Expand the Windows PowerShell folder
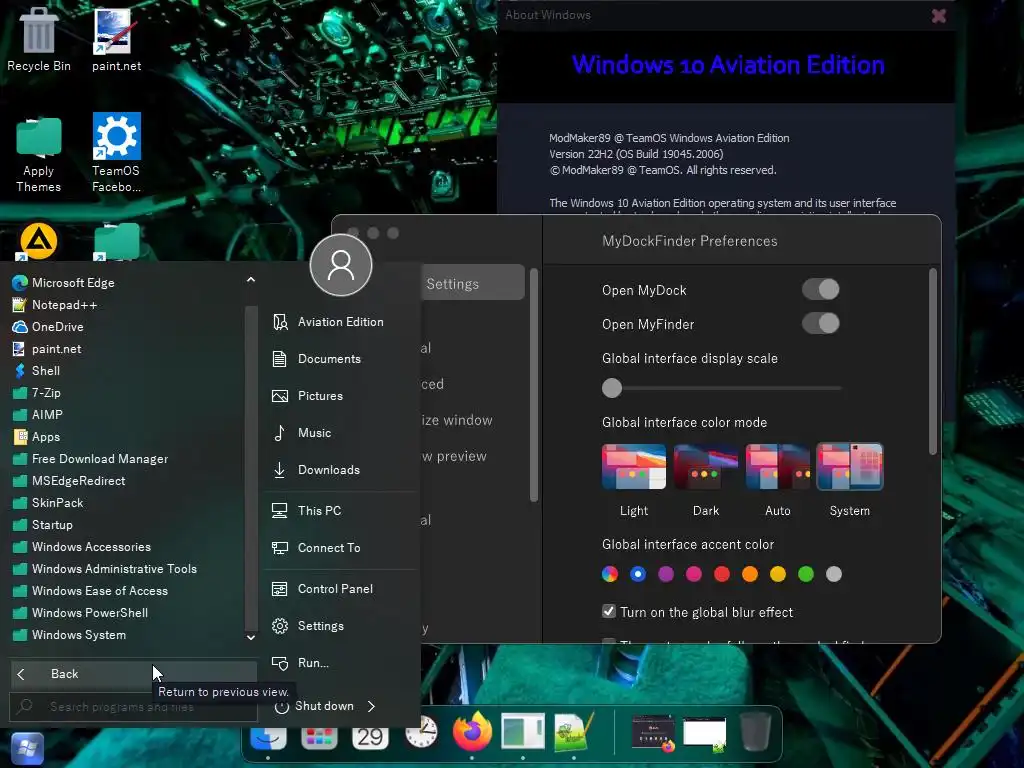Image resolution: width=1024 pixels, height=768 pixels. 80,613
